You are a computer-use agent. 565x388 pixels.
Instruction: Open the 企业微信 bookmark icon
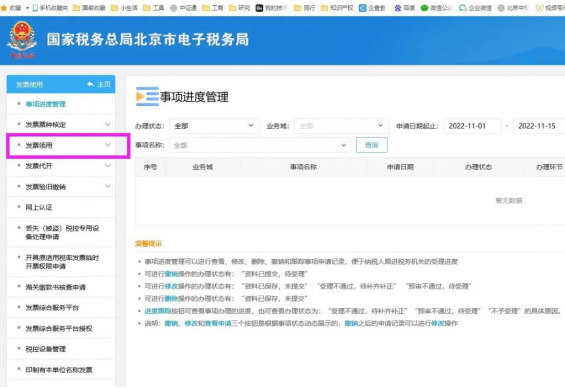pos(463,8)
